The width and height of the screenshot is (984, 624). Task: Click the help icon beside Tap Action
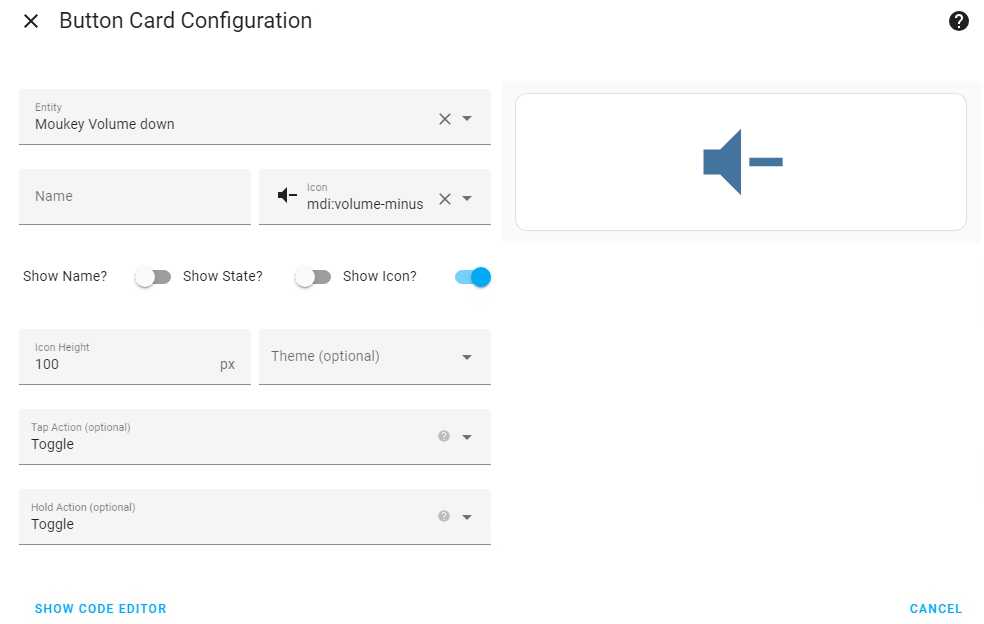(x=443, y=436)
